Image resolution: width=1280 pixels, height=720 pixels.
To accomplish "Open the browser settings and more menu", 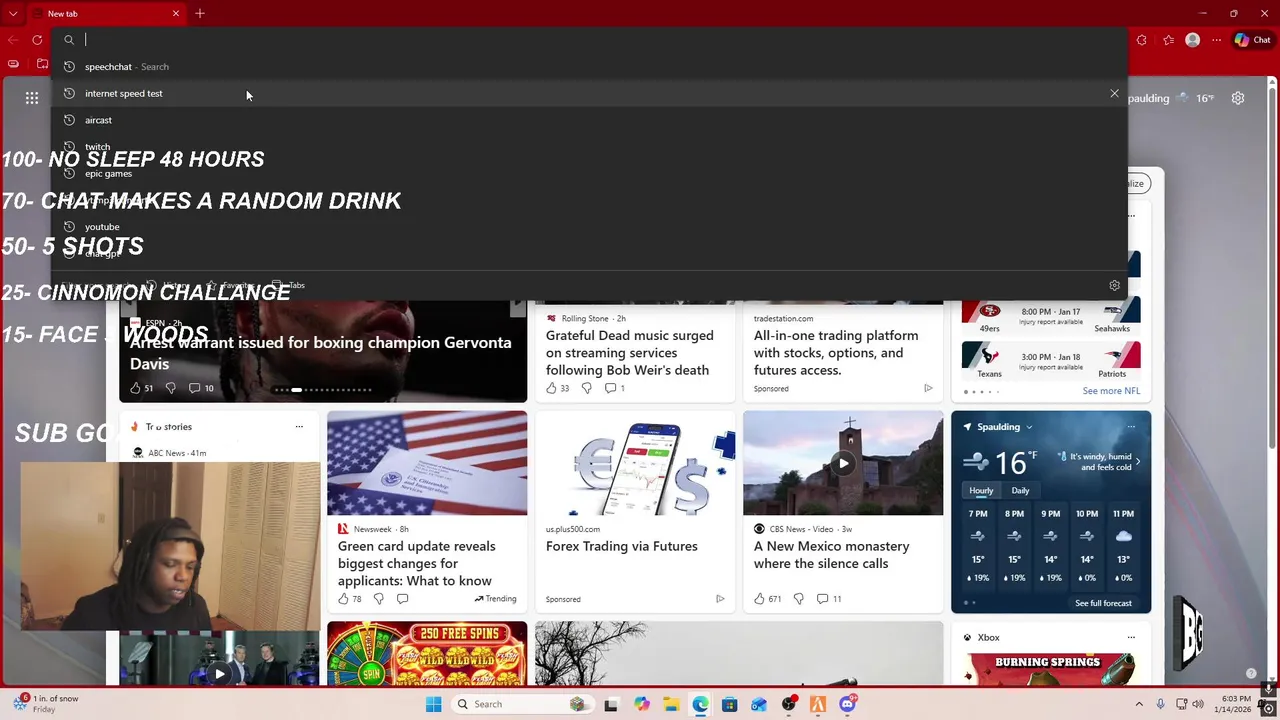I will (1215, 40).
